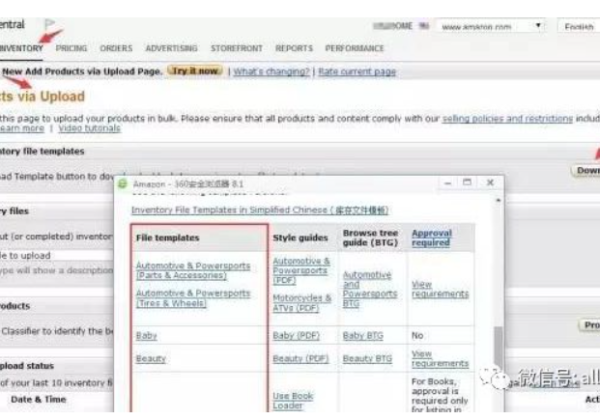Image resolution: width=600 pixels, height=420 pixels.
Task: Open the Beauty (PDF) style guide
Action: [x=301, y=358]
